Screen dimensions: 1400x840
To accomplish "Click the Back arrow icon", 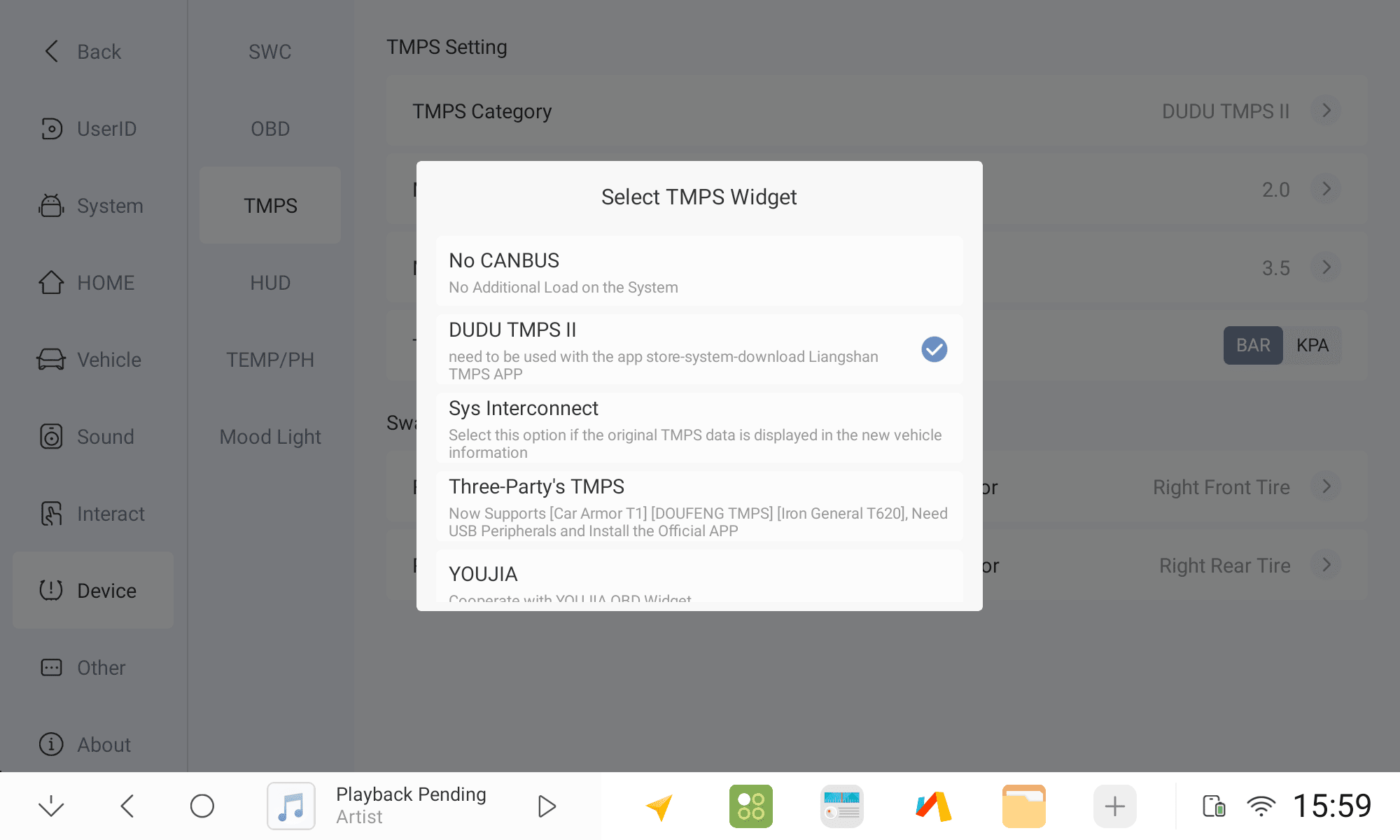I will point(52,51).
